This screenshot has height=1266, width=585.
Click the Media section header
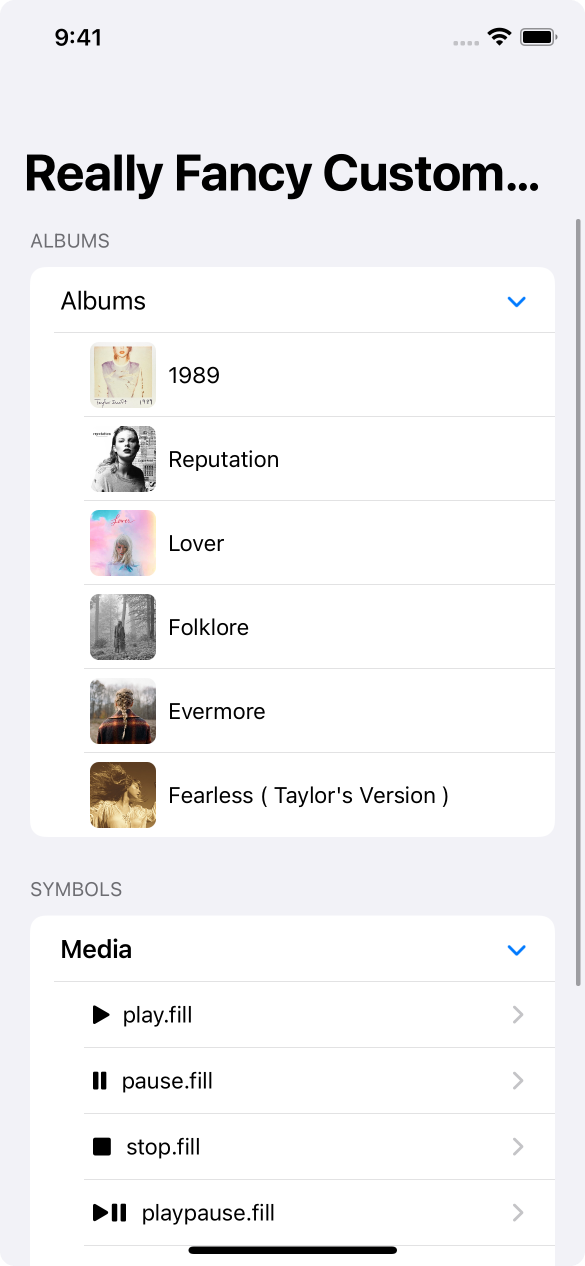point(96,949)
